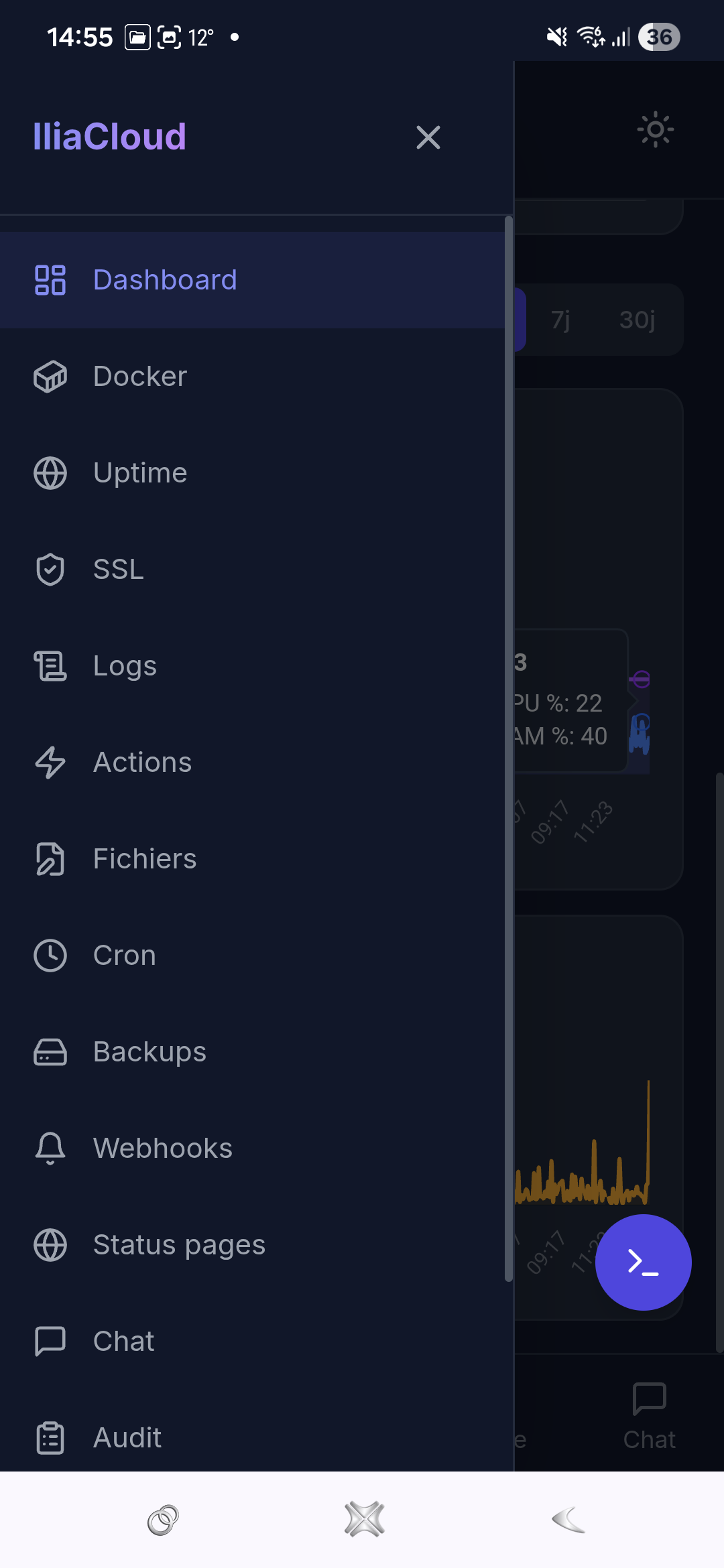Open the terminal floating button
The width and height of the screenshot is (724, 1568).
pos(644,1262)
